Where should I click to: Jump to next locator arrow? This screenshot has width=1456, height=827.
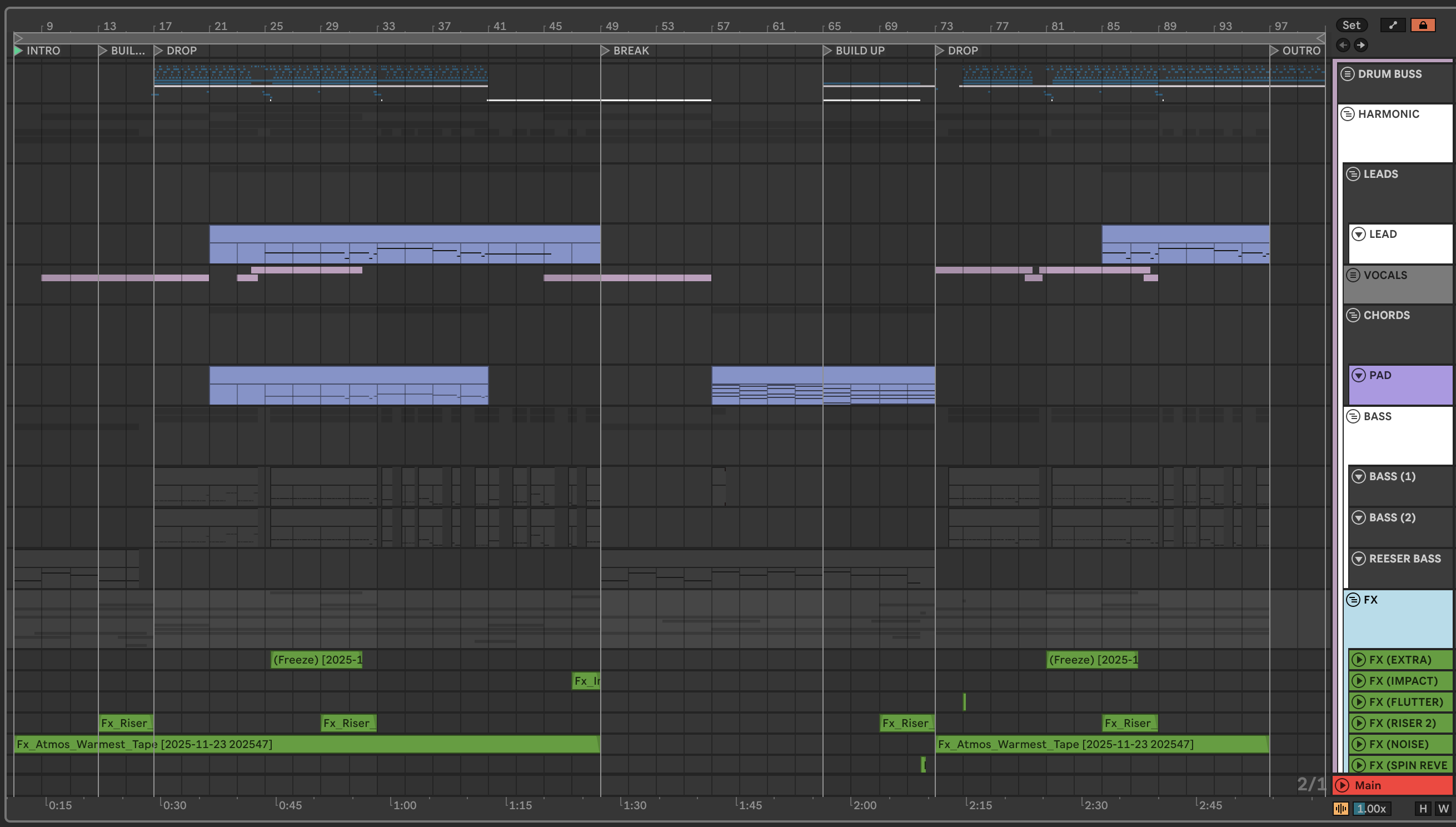1360,45
